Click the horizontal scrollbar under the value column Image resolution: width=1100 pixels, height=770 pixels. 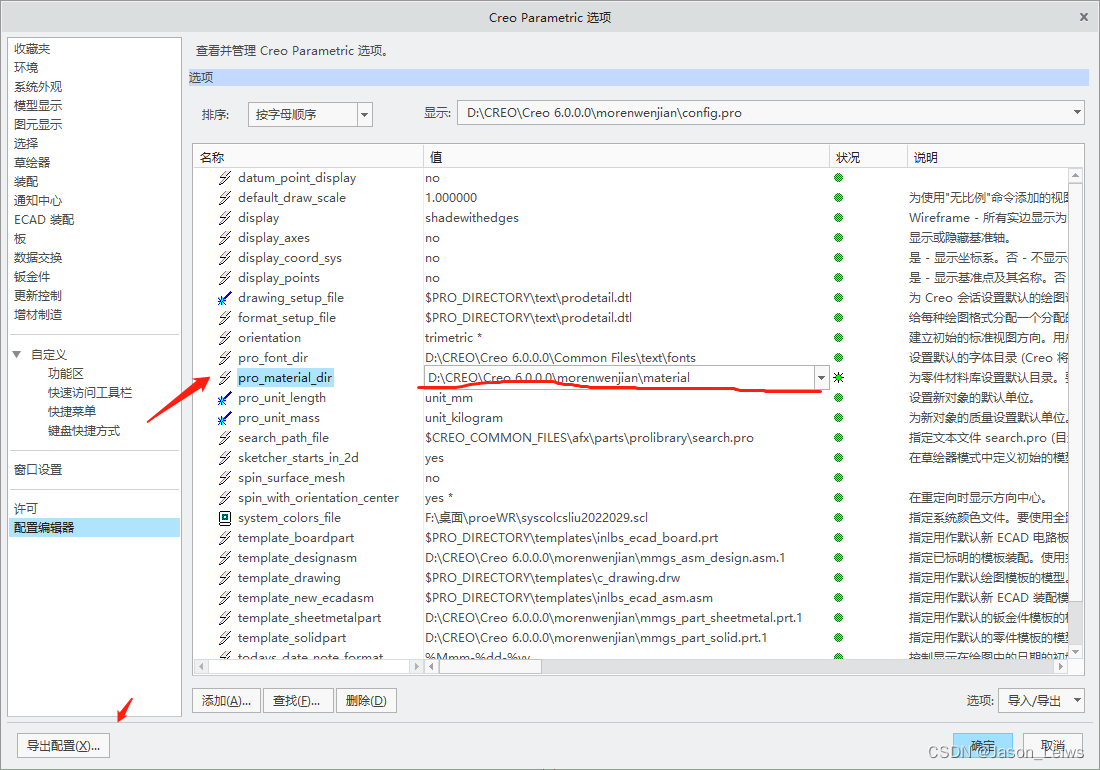click(490, 666)
